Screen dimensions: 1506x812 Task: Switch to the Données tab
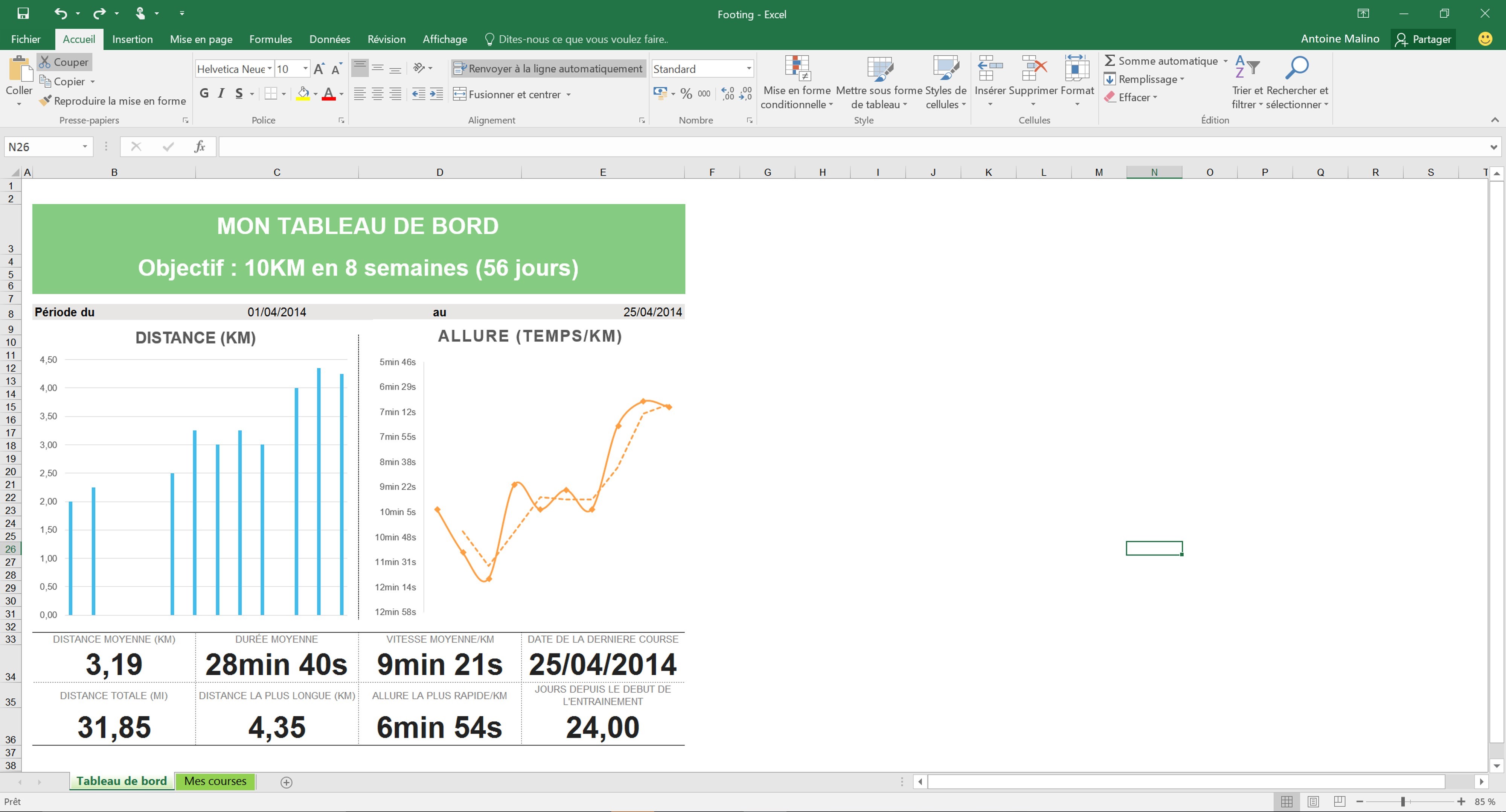(x=330, y=39)
